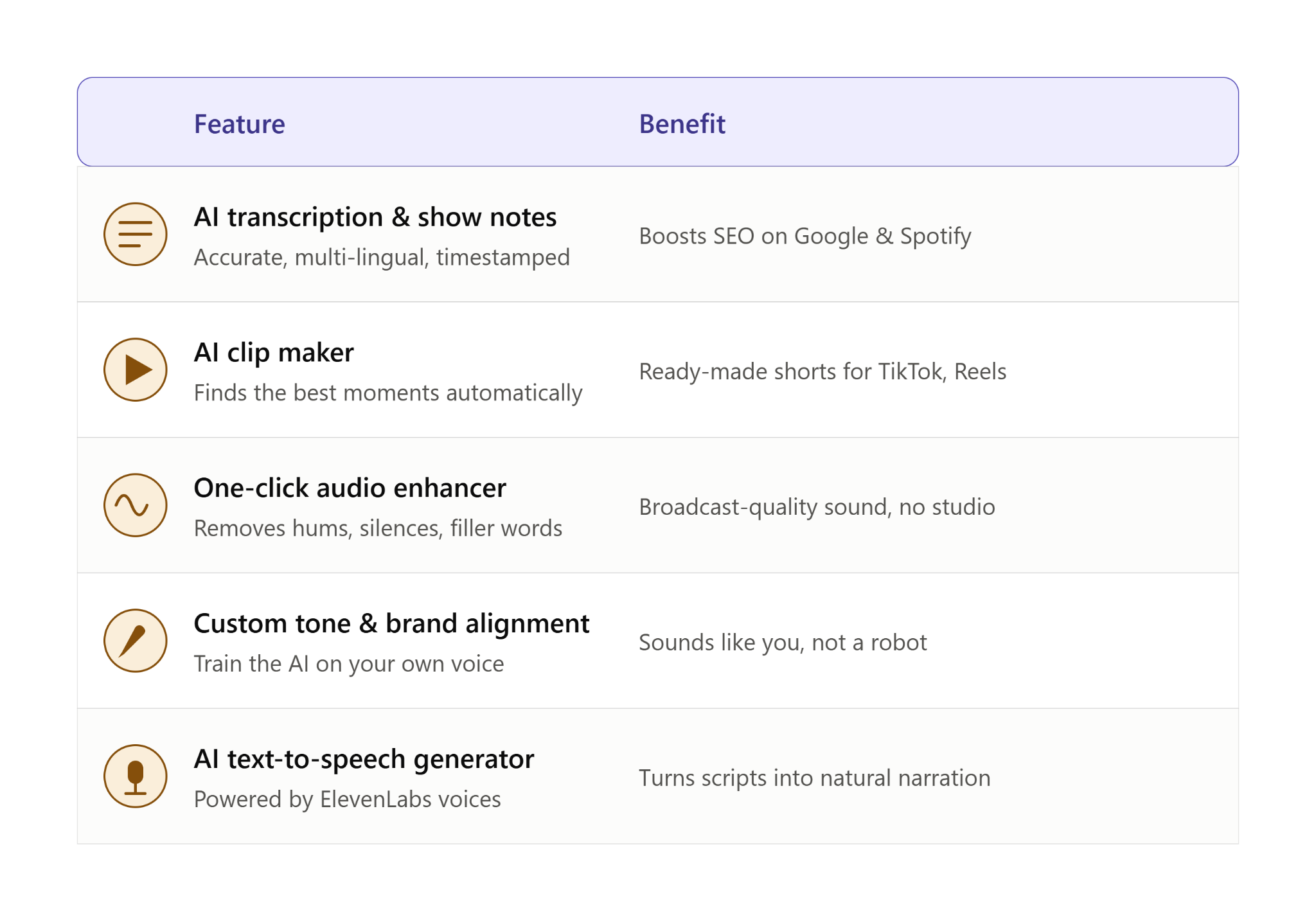Viewport: 1316px width, 910px height.
Task: Click 'Sounds like you, not a robot' benefit
Action: [783, 643]
